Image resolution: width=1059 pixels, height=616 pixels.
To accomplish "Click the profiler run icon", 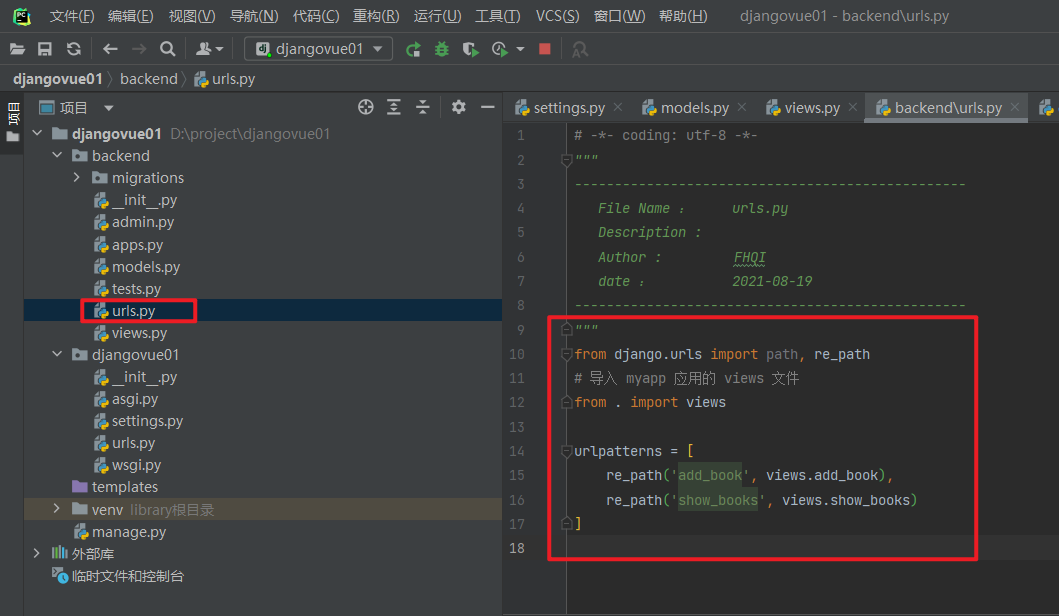I will coord(500,49).
